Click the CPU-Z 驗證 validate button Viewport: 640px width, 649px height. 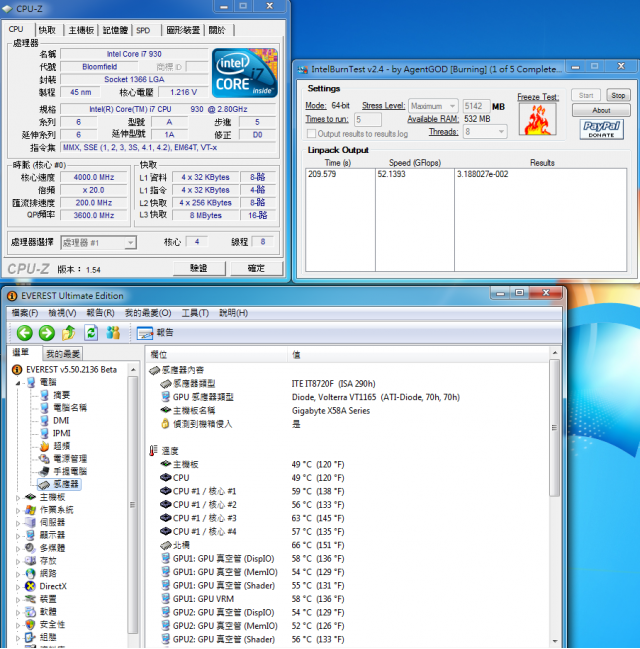199,268
